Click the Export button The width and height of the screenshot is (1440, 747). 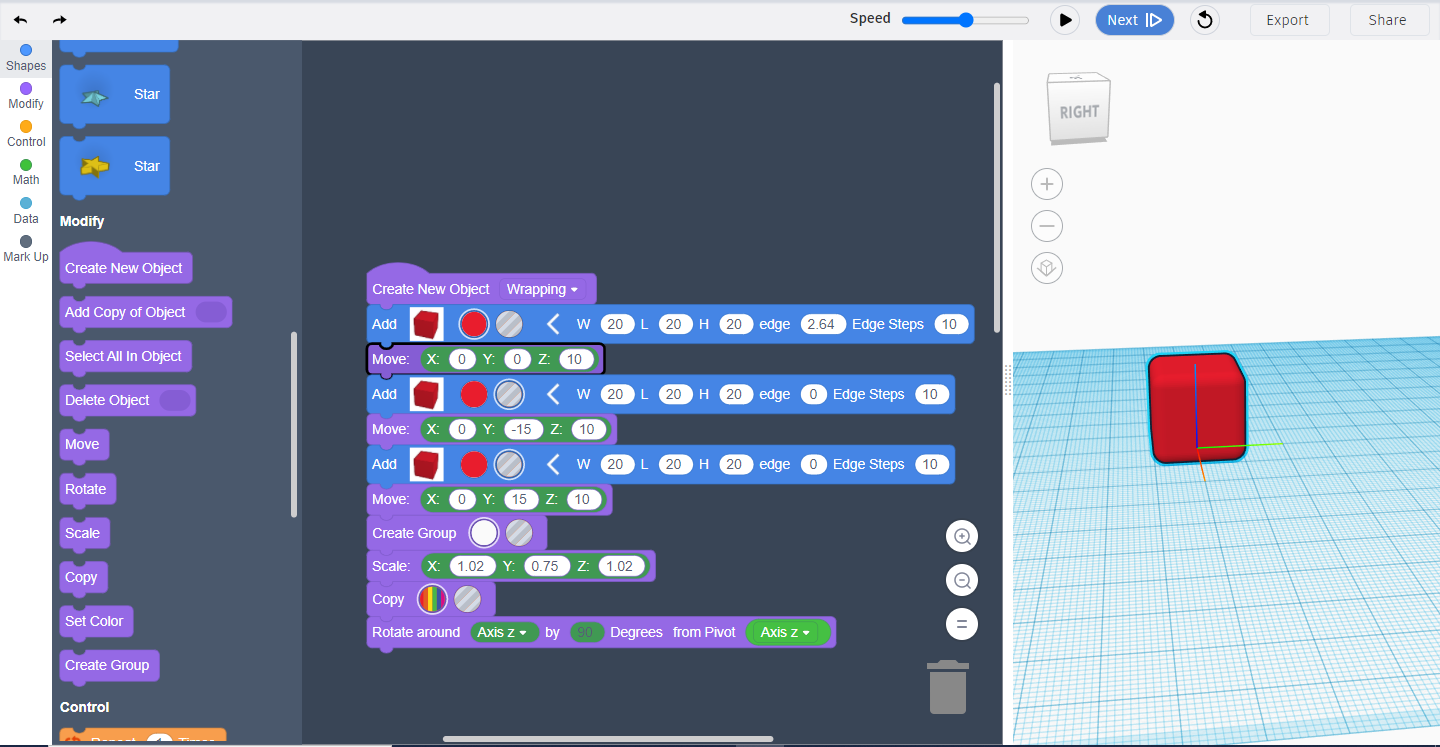tap(1289, 20)
